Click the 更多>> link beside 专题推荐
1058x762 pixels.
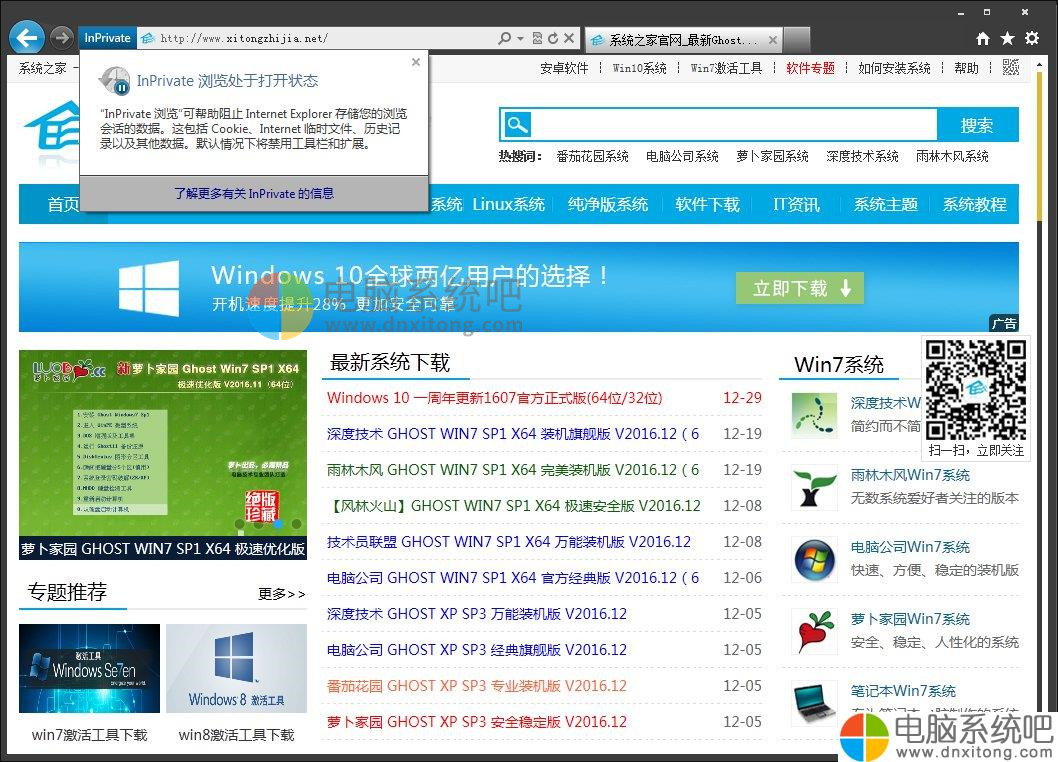point(281,594)
